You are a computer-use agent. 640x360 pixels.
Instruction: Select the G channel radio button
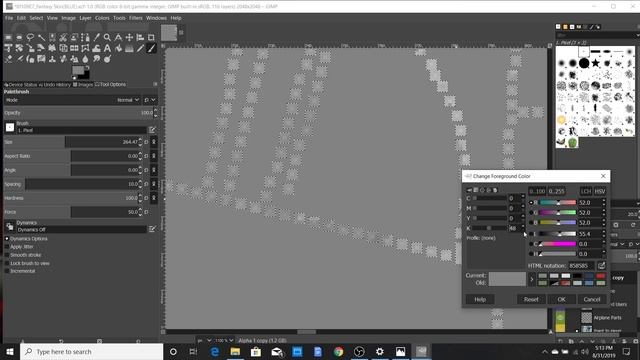pos(531,213)
